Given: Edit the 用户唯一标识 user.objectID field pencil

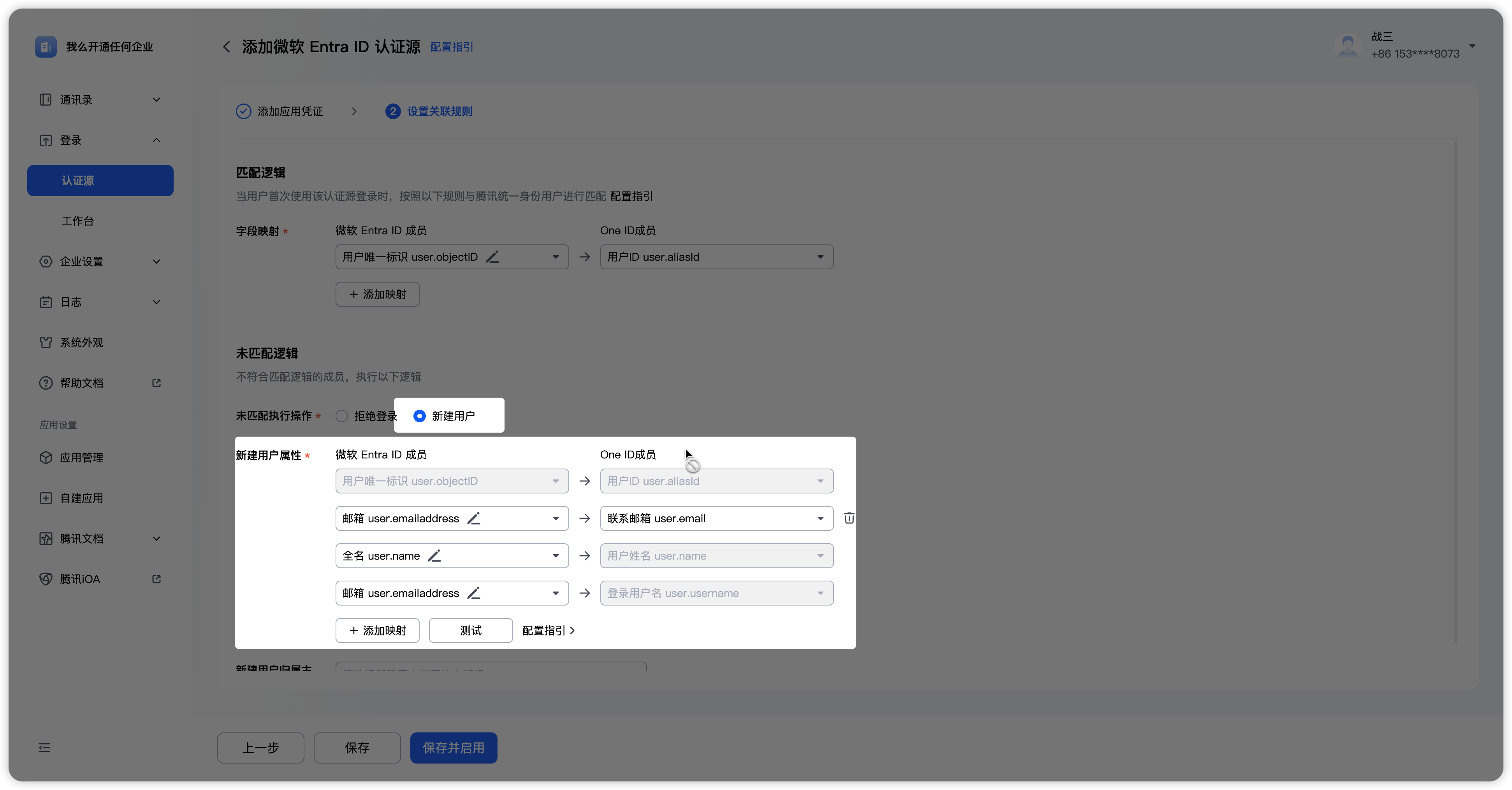Looking at the screenshot, I should pos(492,257).
